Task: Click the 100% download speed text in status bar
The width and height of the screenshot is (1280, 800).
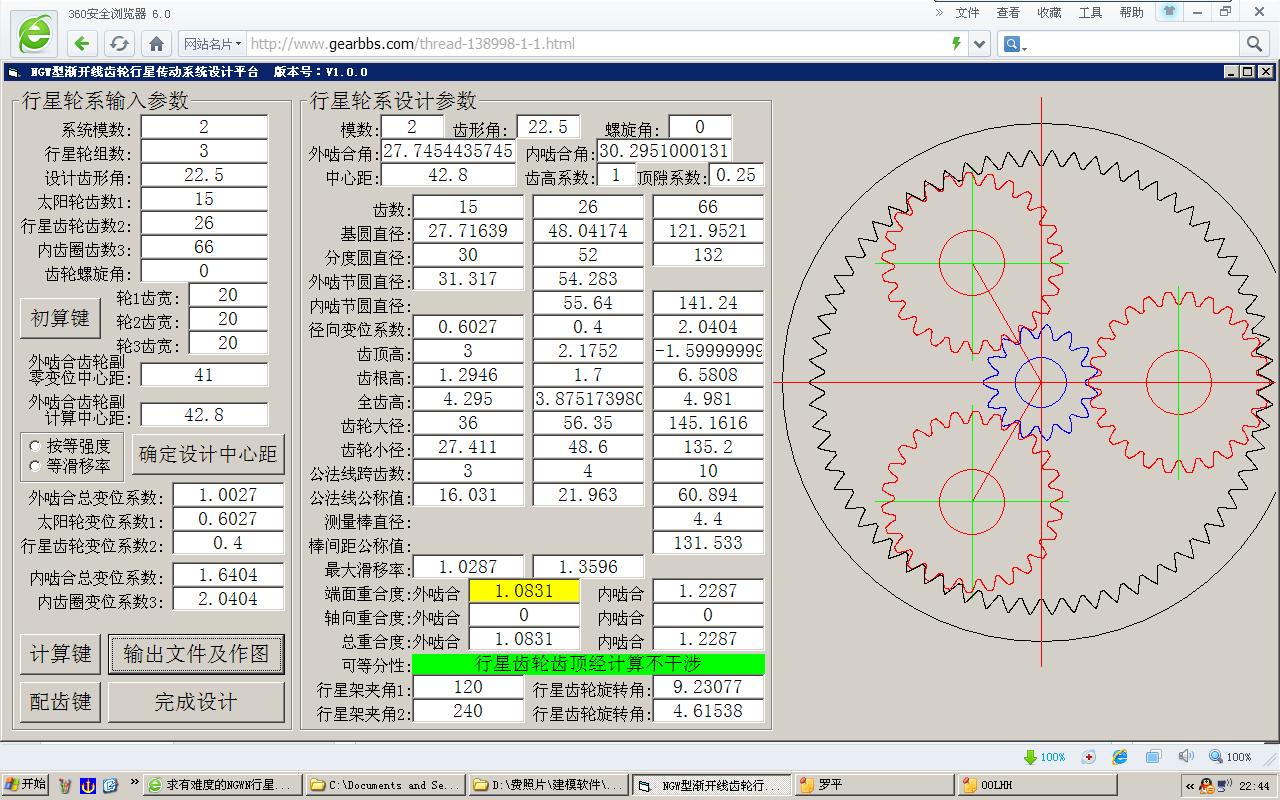Action: pos(1053,757)
